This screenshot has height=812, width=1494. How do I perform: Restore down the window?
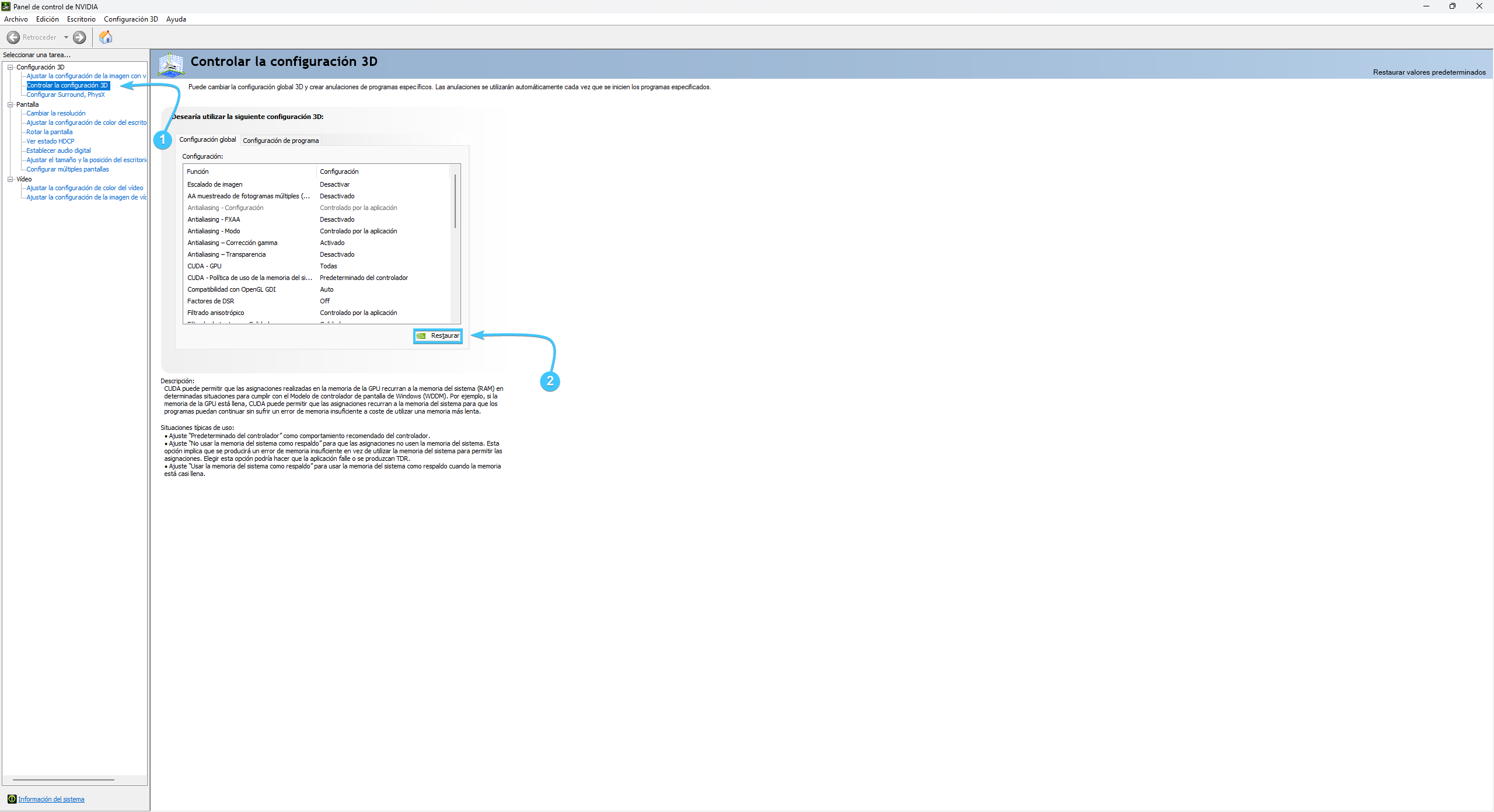[1453, 6]
